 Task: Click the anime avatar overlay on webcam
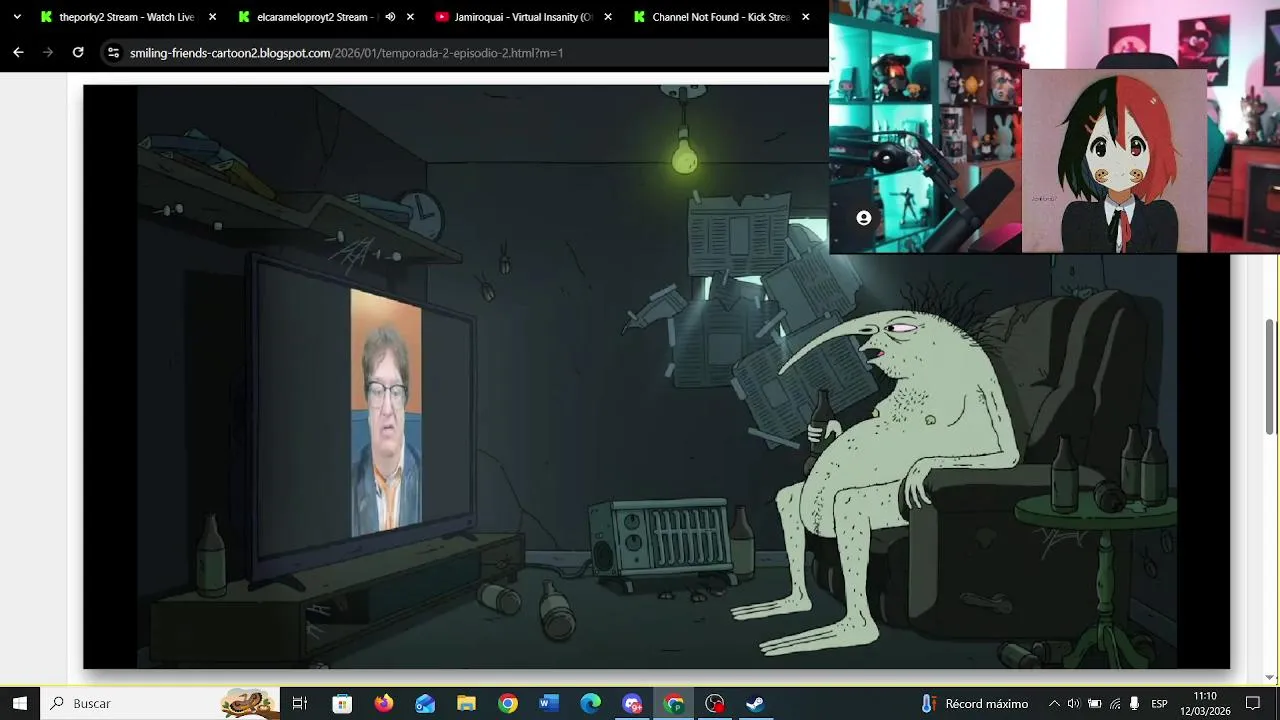pyautogui.click(x=1114, y=160)
